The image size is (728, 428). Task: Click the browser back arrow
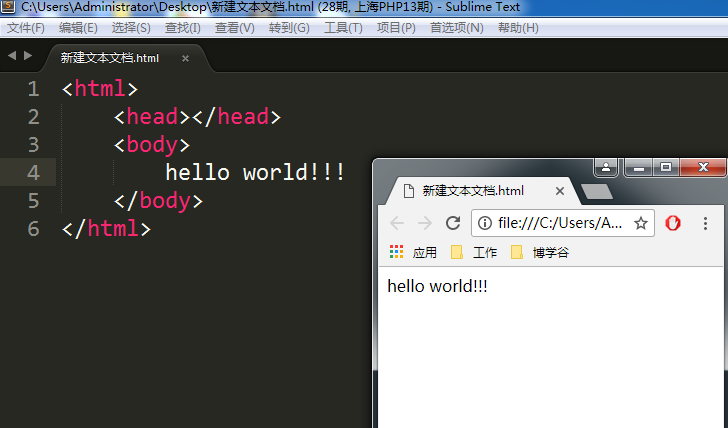click(397, 223)
